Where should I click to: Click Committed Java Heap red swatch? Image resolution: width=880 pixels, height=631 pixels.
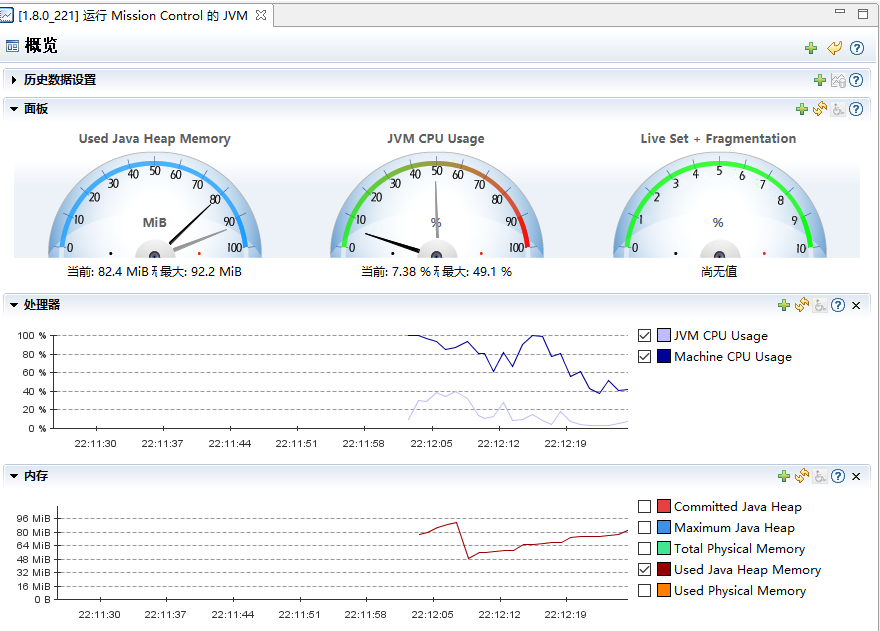point(664,506)
